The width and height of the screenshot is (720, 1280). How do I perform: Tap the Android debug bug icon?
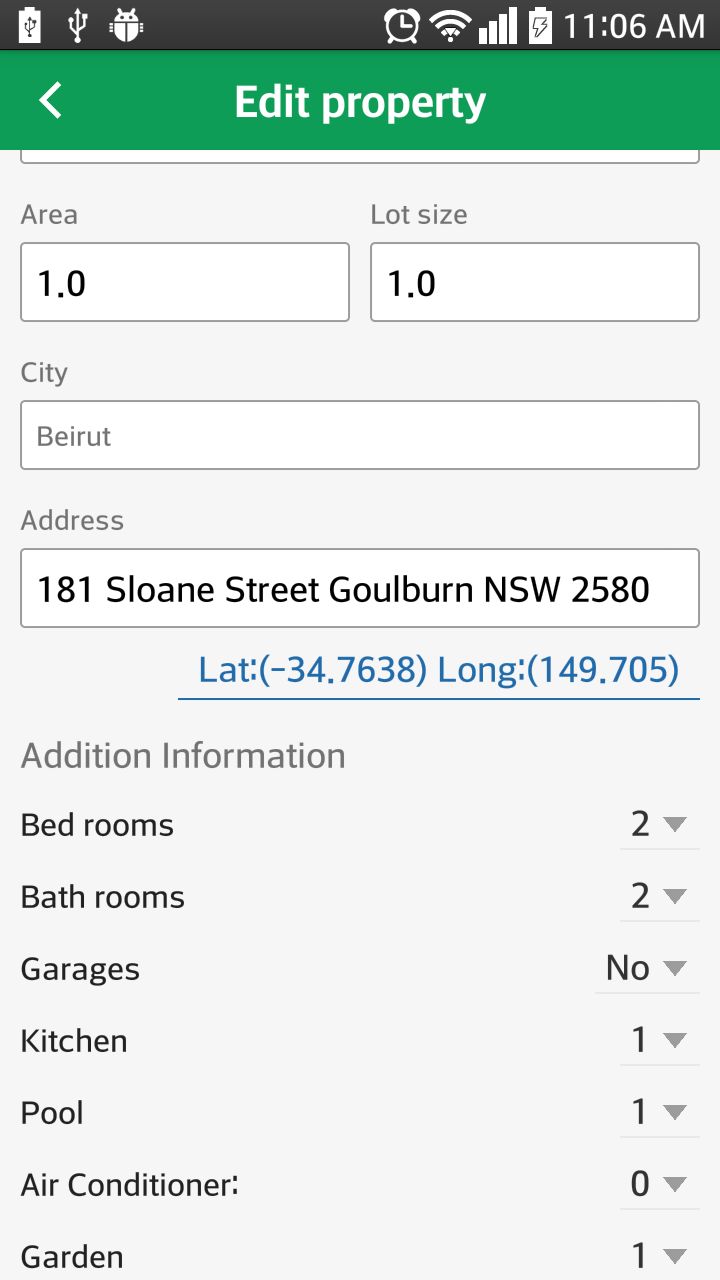(x=126, y=25)
